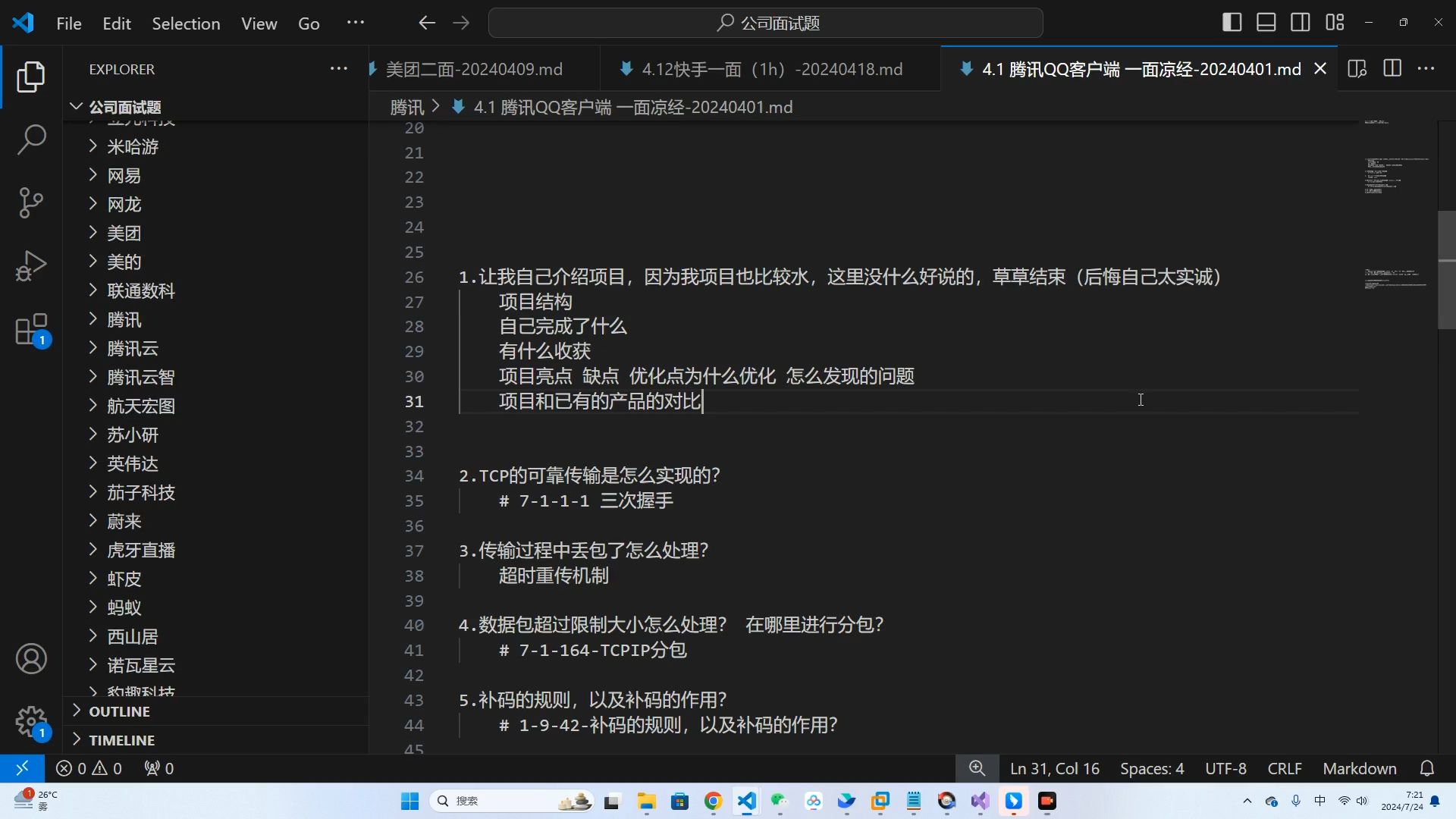Click the zoom magnifier in status bar
1456x819 pixels.
click(977, 768)
